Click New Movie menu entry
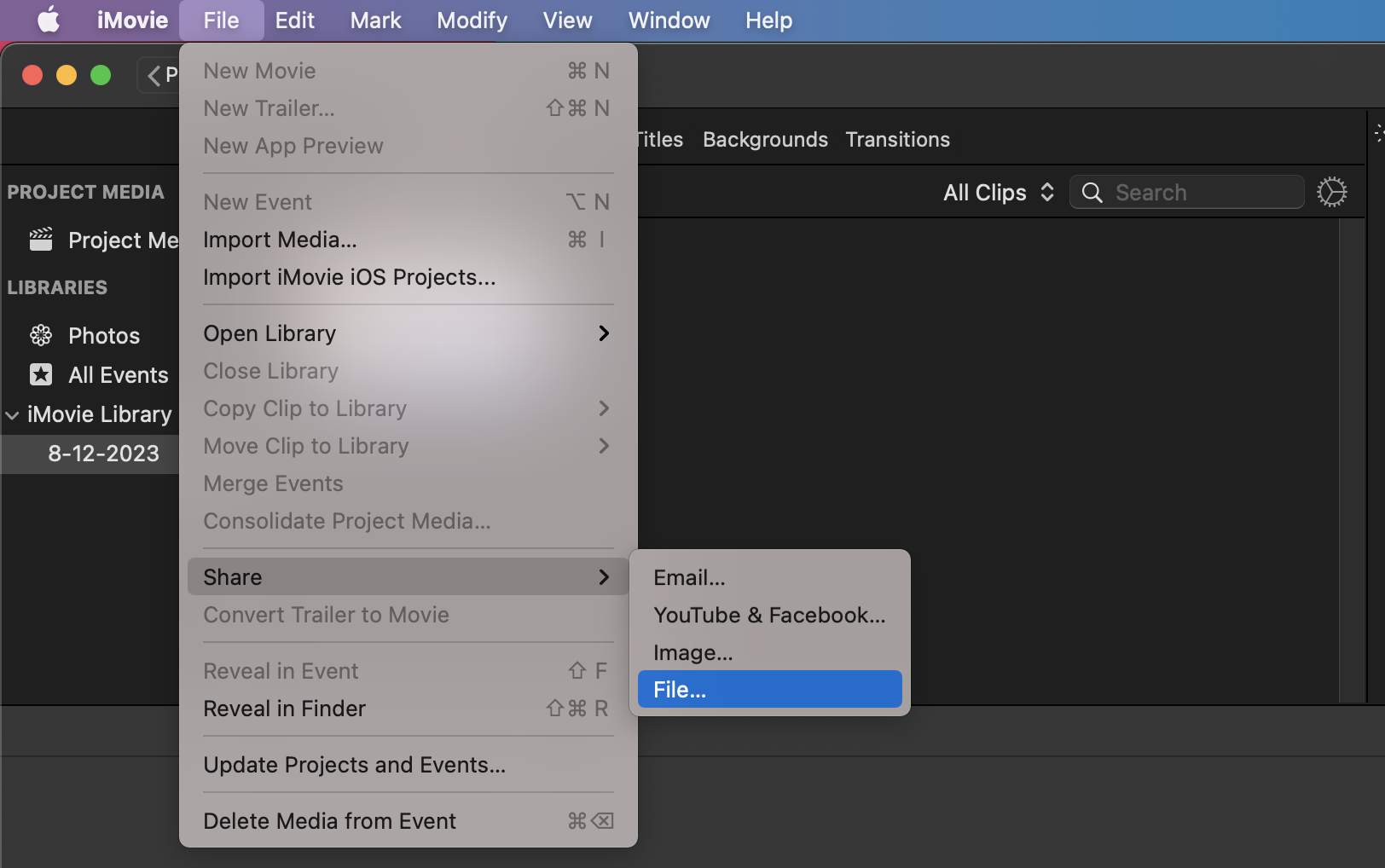 (260, 70)
